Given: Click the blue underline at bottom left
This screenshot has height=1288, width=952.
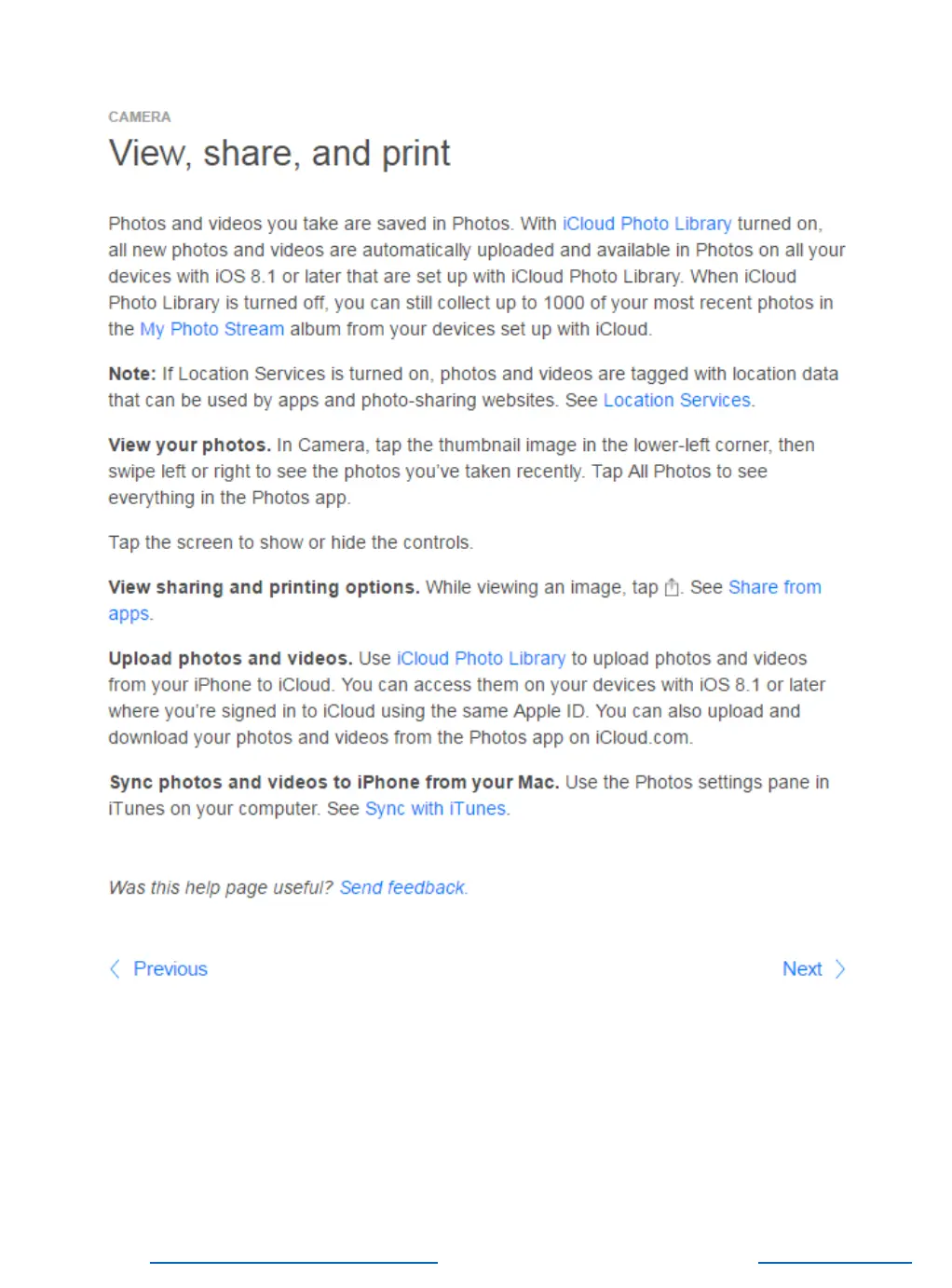Looking at the screenshot, I should [x=293, y=1263].
